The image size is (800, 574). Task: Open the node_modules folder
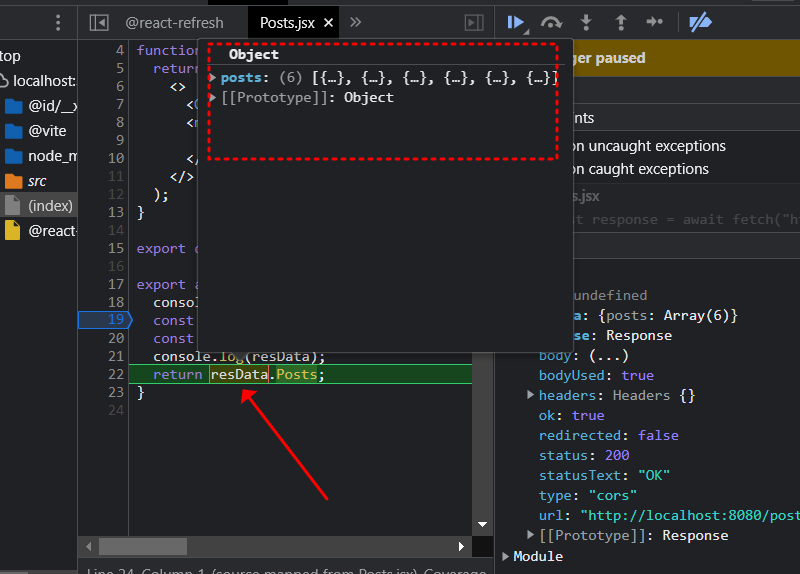point(40,156)
